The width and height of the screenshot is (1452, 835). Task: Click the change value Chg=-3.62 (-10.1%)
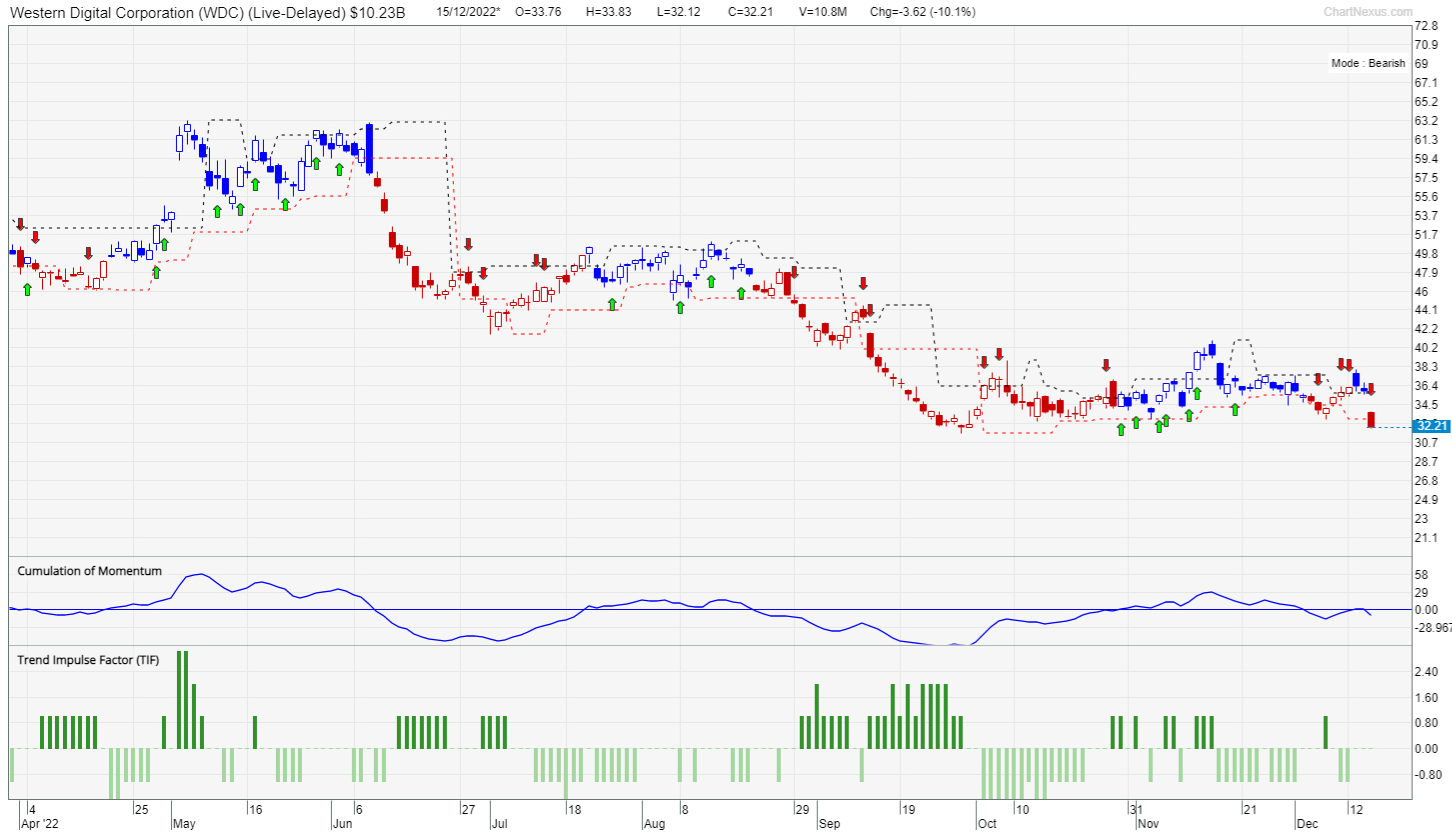[x=923, y=12]
